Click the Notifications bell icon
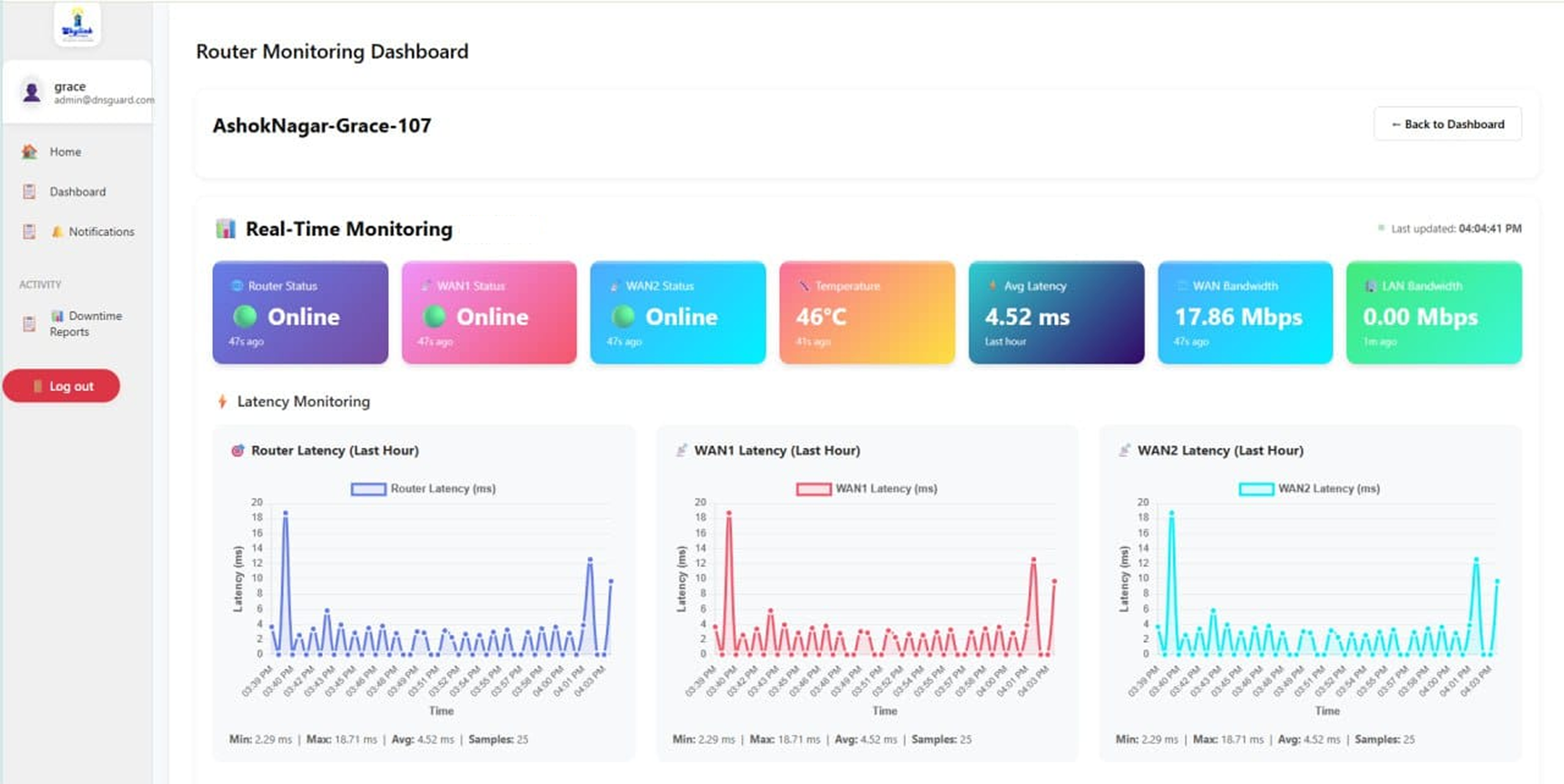This screenshot has width=1564, height=784. pyautogui.click(x=57, y=231)
